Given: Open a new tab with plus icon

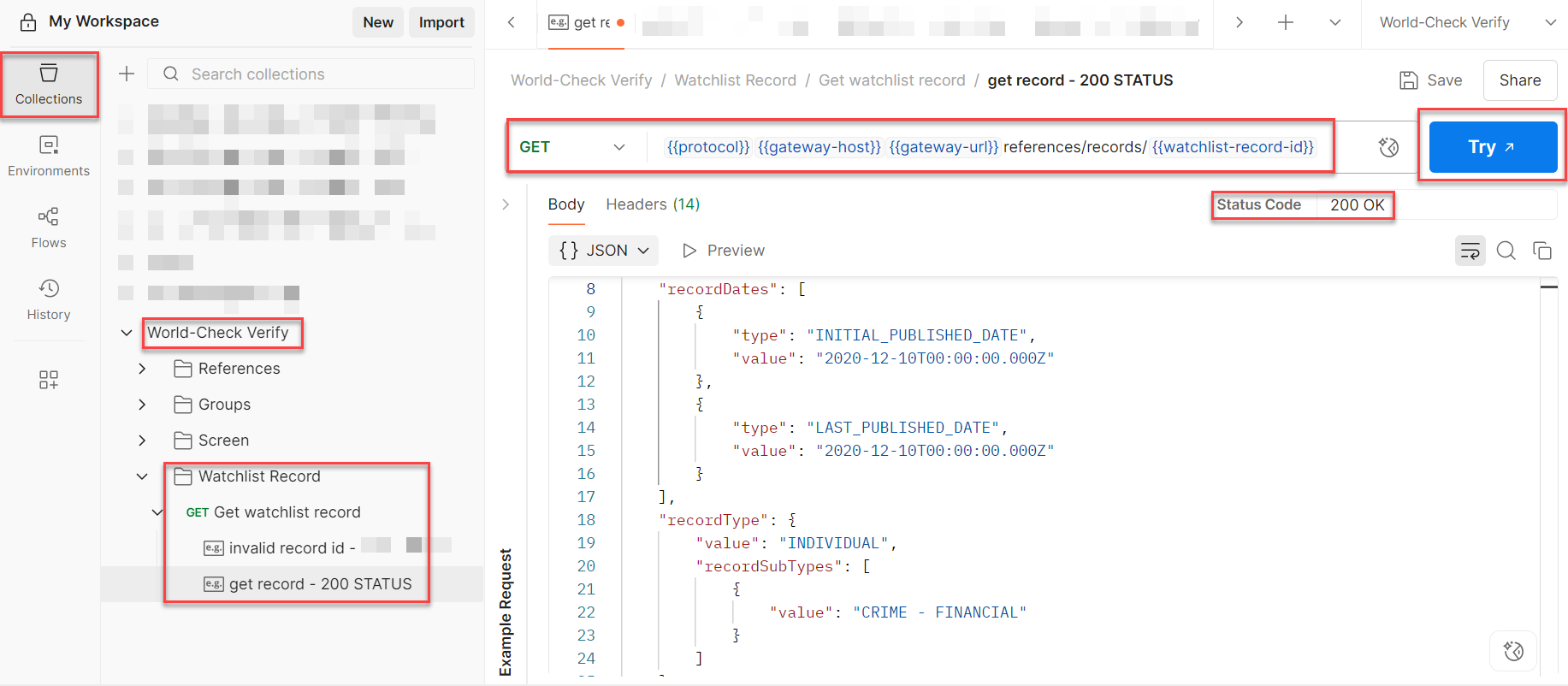Looking at the screenshot, I should [1285, 22].
